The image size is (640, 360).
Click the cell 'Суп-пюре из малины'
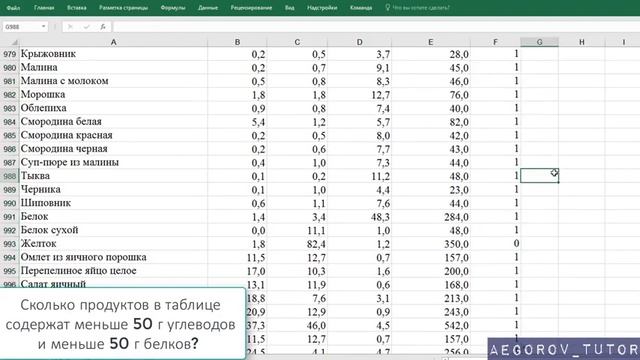tap(113, 162)
